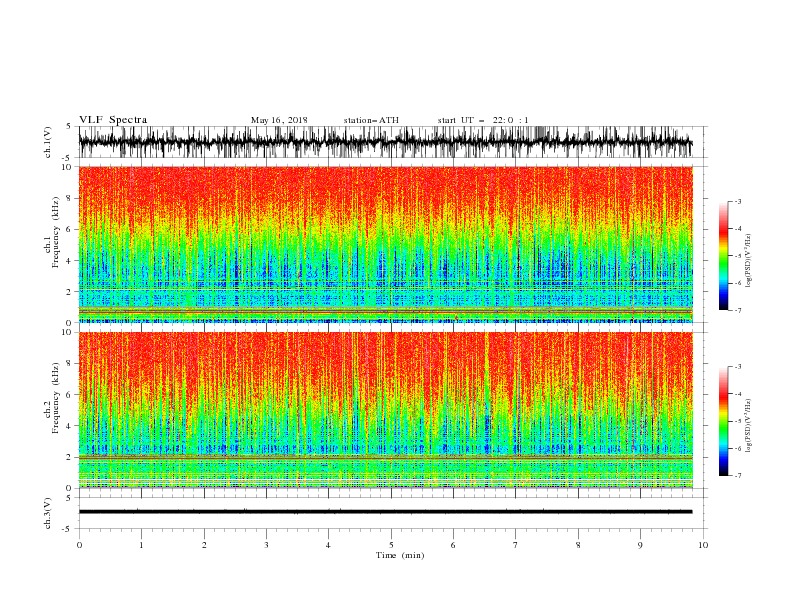Select the "May 16, 2018" date text
This screenshot has width=792, height=612.
coord(279,120)
